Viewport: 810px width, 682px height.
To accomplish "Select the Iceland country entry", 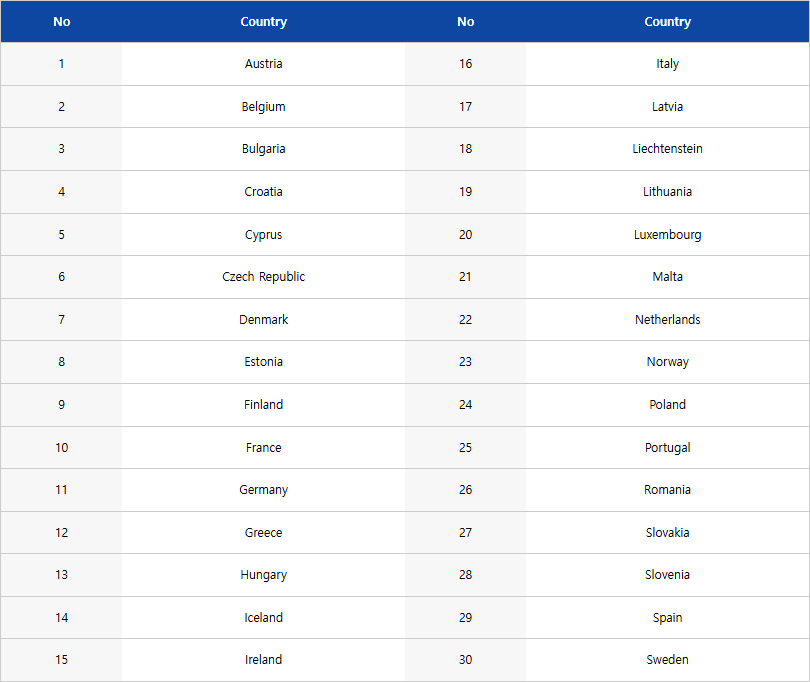I will click(x=263, y=618).
